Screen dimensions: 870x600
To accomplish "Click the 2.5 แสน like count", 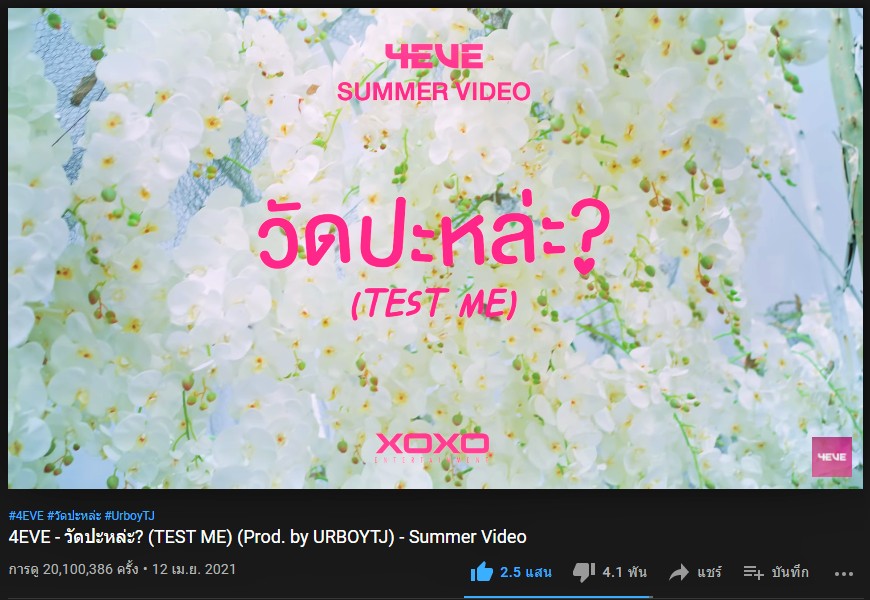I will (x=525, y=572).
